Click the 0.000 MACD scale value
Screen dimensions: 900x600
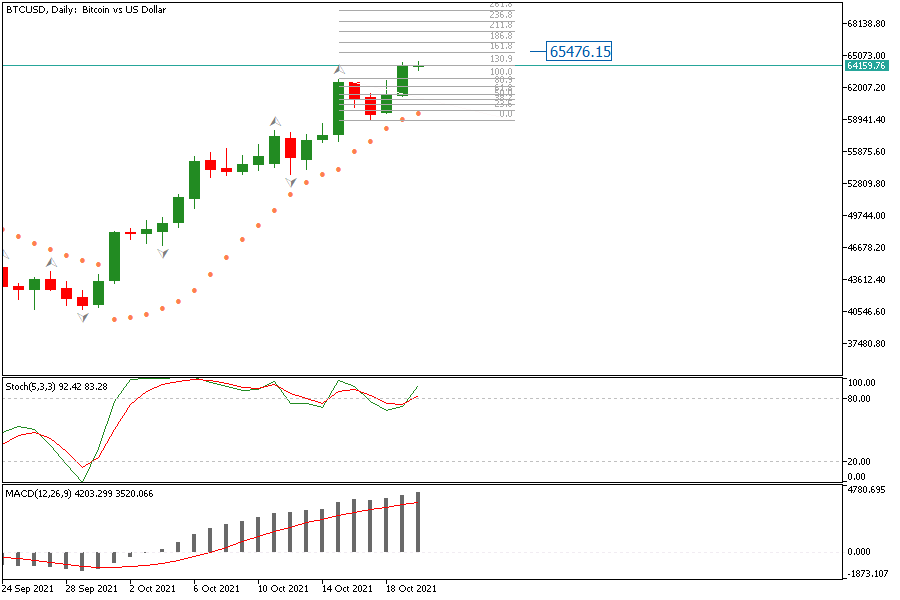(x=859, y=552)
